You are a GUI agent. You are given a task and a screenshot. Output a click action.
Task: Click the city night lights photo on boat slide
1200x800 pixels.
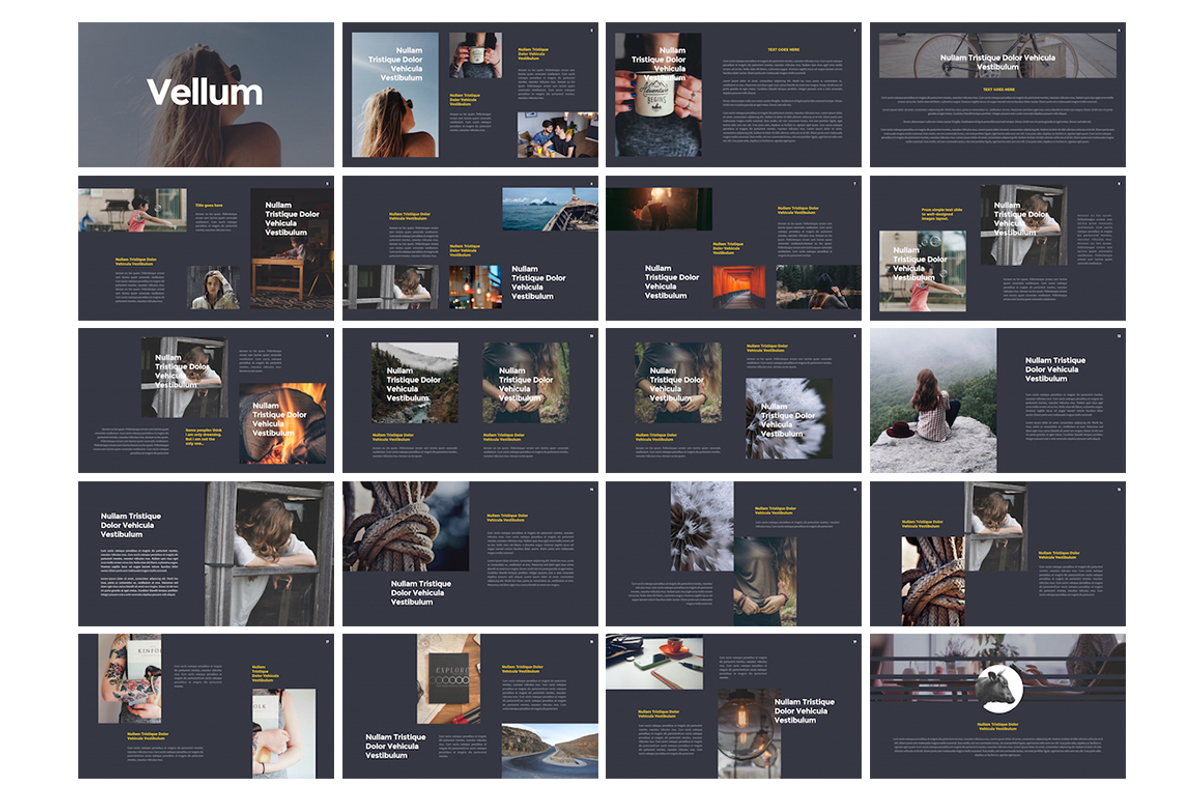pos(475,287)
